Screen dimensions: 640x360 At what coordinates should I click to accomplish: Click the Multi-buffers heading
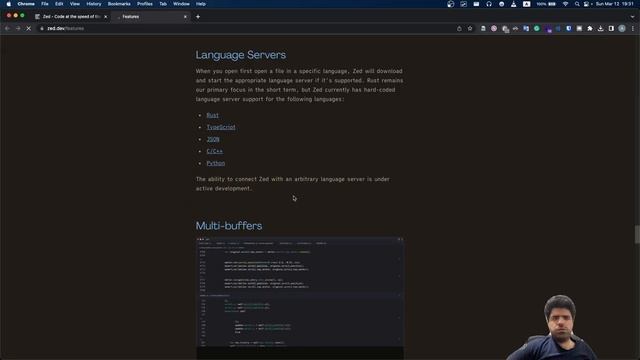click(x=229, y=226)
